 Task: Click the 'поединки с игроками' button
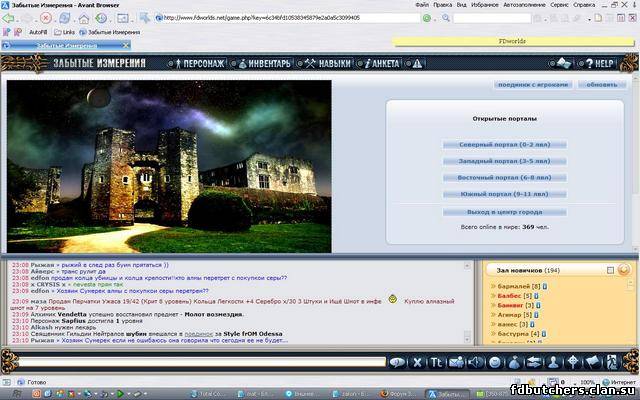533,84
